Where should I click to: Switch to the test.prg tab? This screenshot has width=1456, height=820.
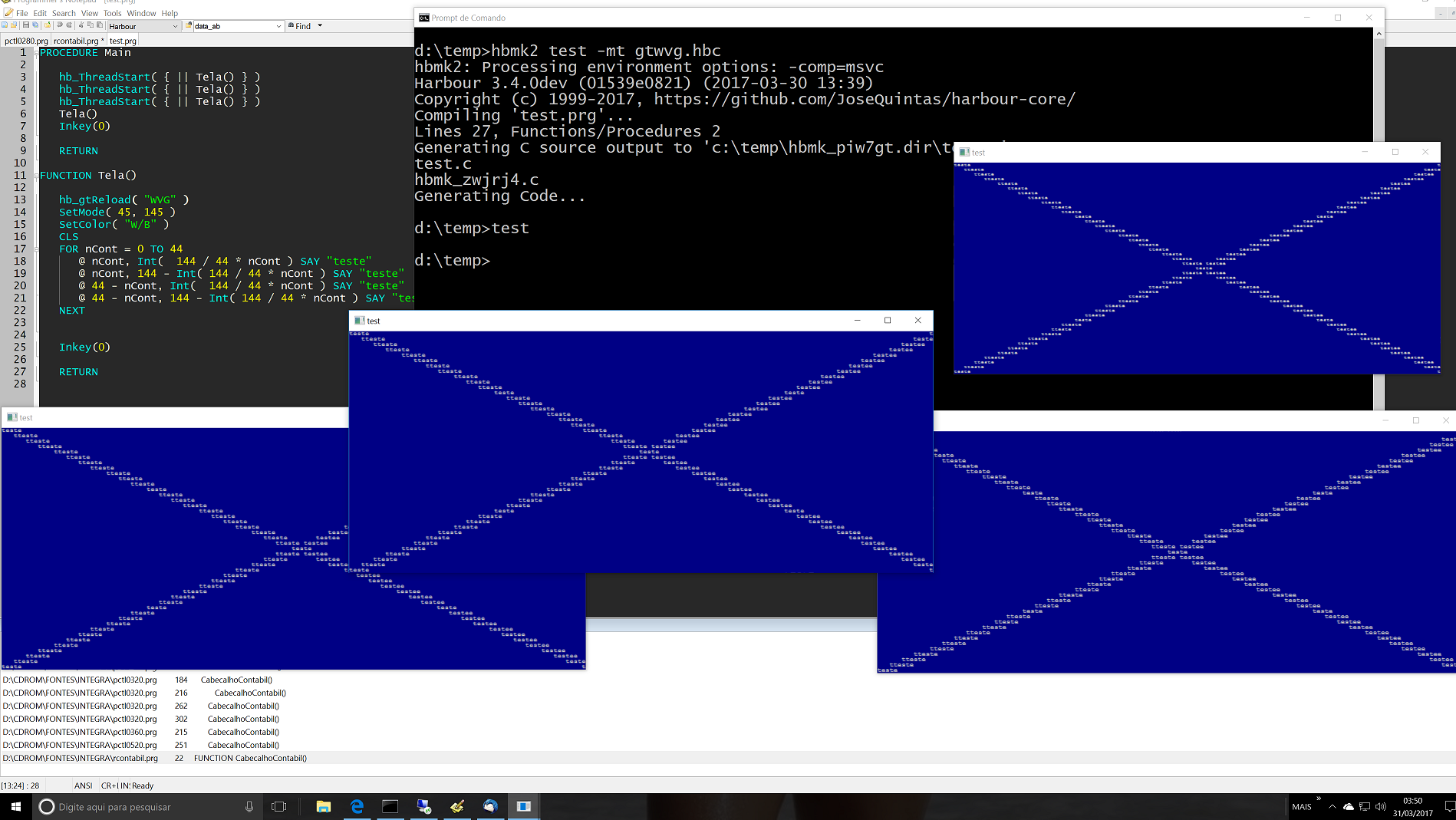(123, 41)
